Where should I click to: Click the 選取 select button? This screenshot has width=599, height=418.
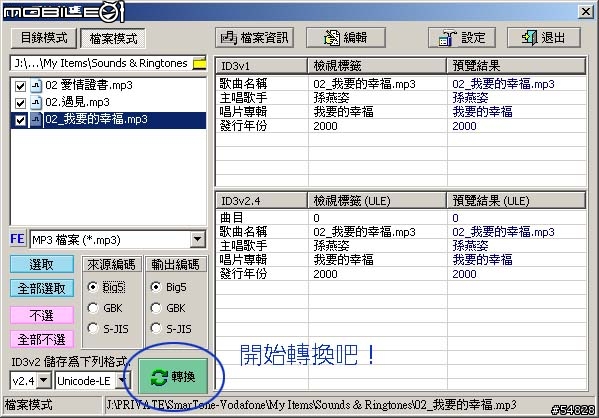[42, 264]
